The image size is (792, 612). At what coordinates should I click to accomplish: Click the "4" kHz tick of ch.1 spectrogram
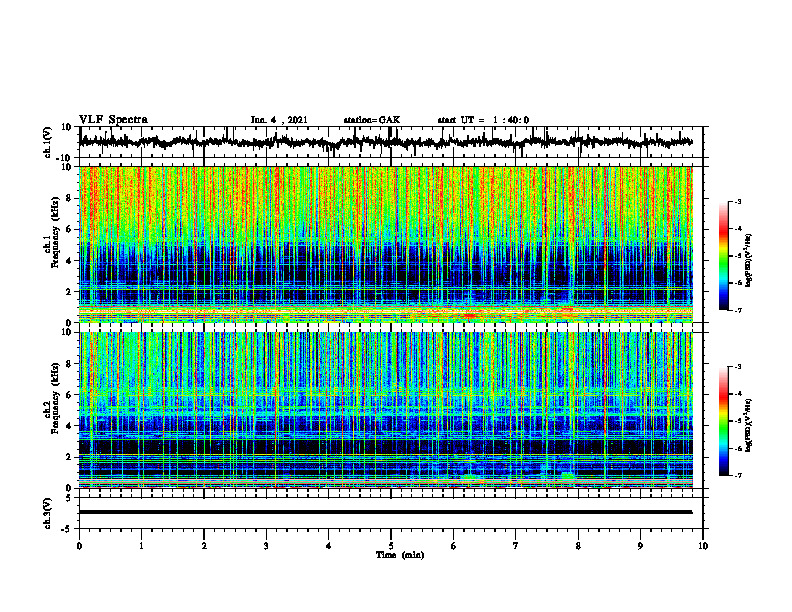coord(69,261)
